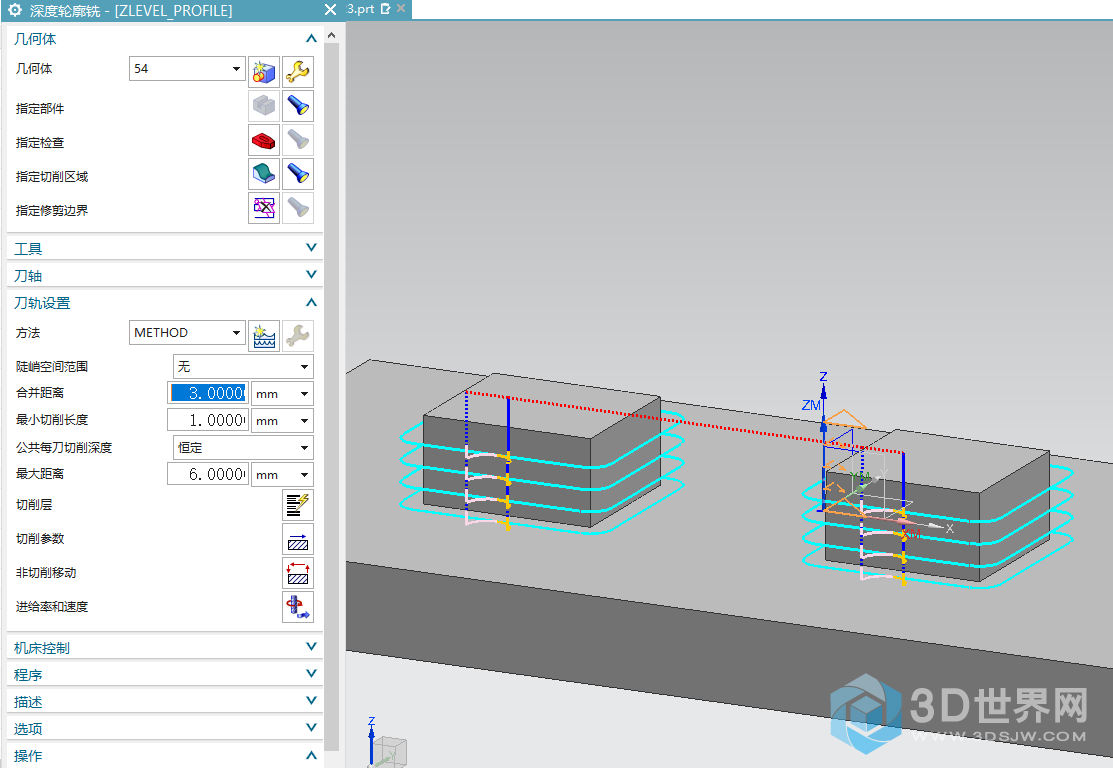Click the 合并距离 label

pyautogui.click(x=40, y=393)
